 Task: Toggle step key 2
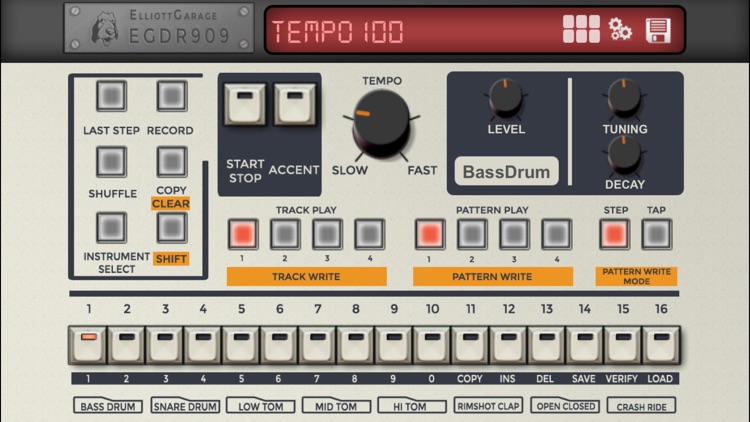[x=126, y=345]
